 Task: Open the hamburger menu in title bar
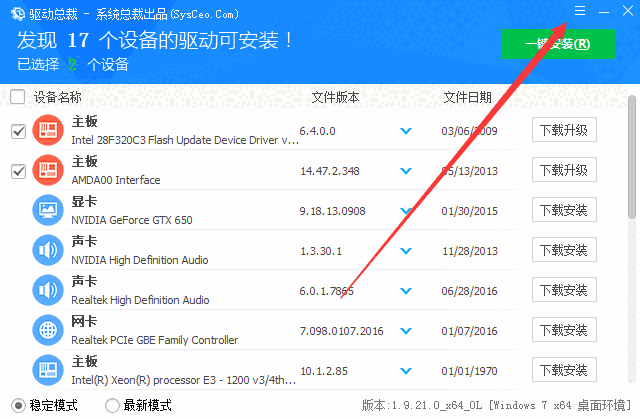580,11
